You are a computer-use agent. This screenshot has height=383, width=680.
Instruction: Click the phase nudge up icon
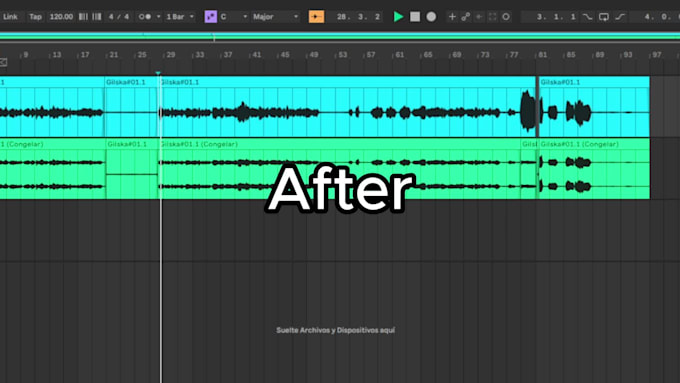pyautogui.click(x=97, y=17)
